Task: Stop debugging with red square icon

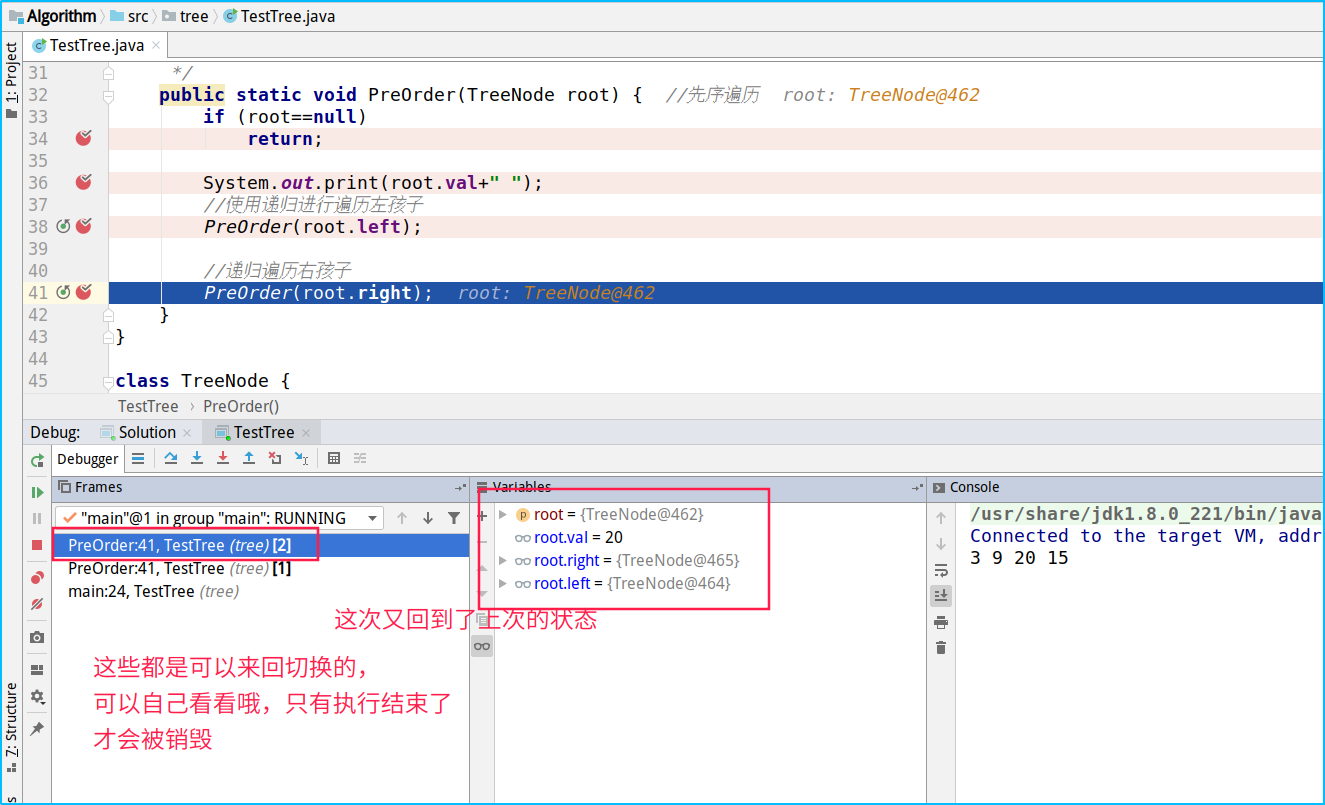Action: 37,545
